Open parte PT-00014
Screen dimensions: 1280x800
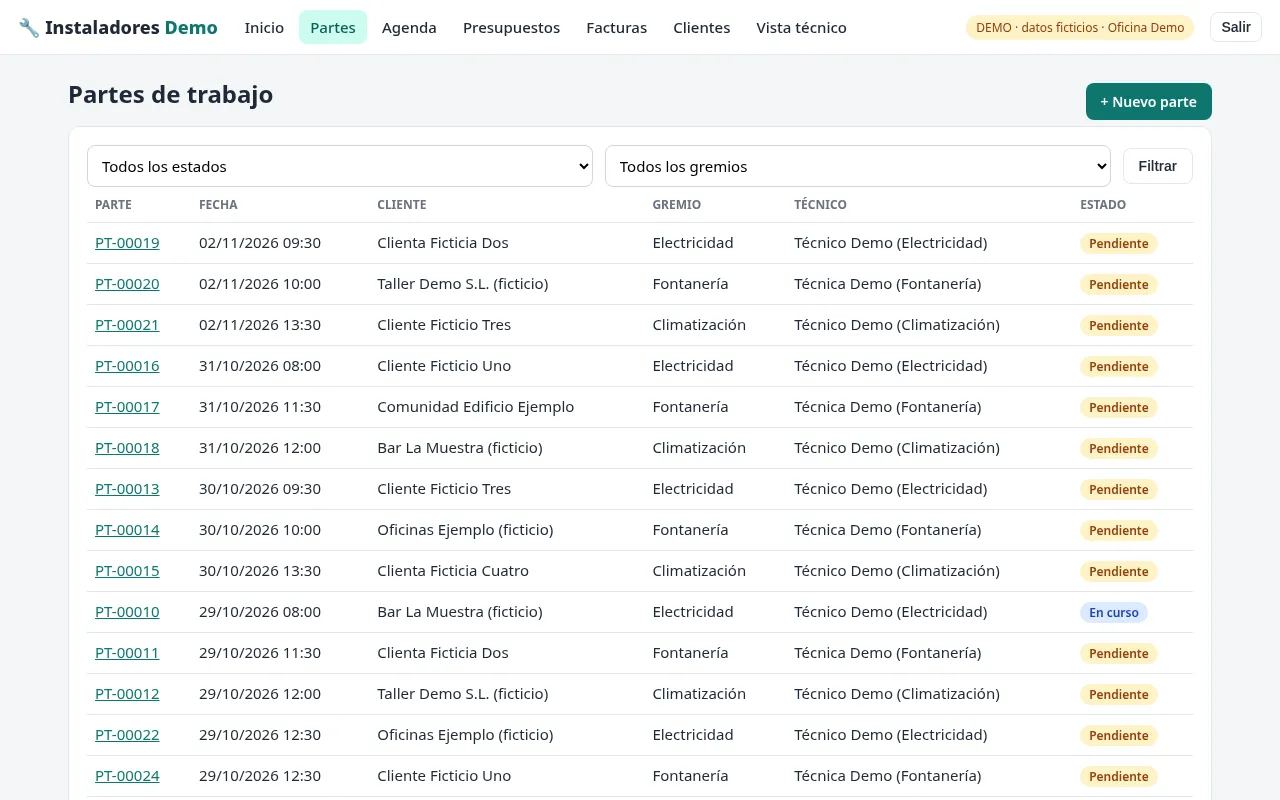(127, 530)
